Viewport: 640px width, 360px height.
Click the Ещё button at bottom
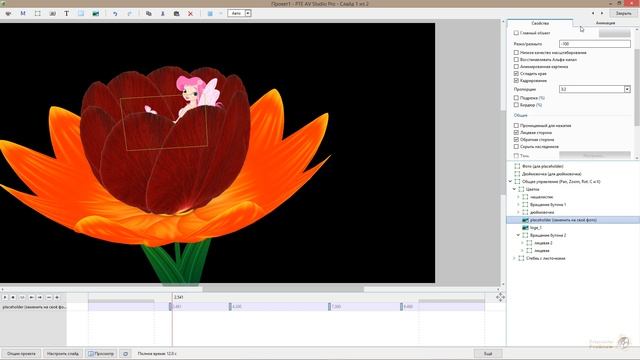click(x=488, y=354)
